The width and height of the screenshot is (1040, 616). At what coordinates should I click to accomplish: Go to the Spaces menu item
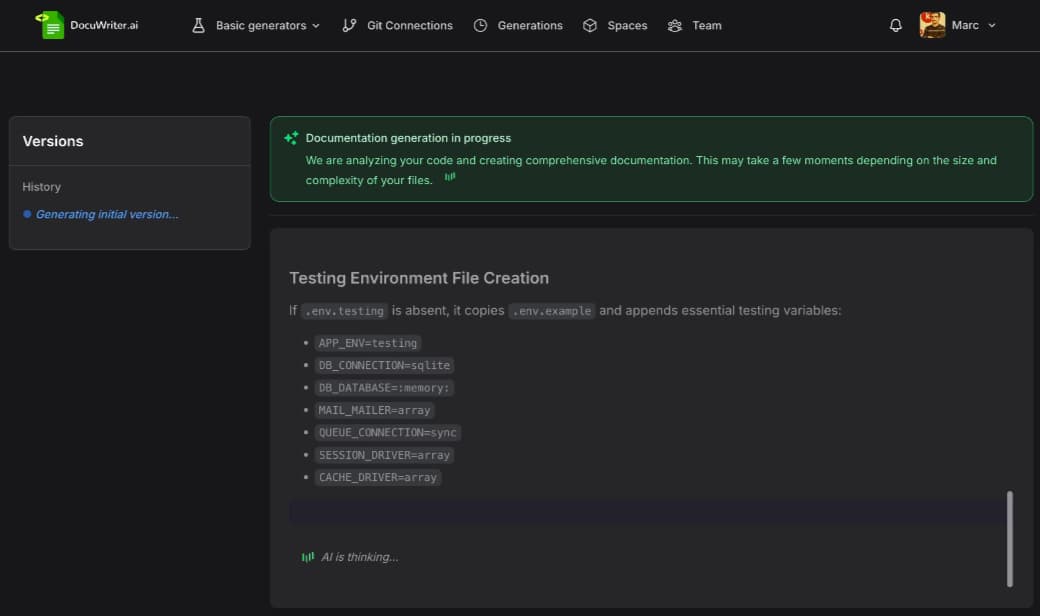627,25
